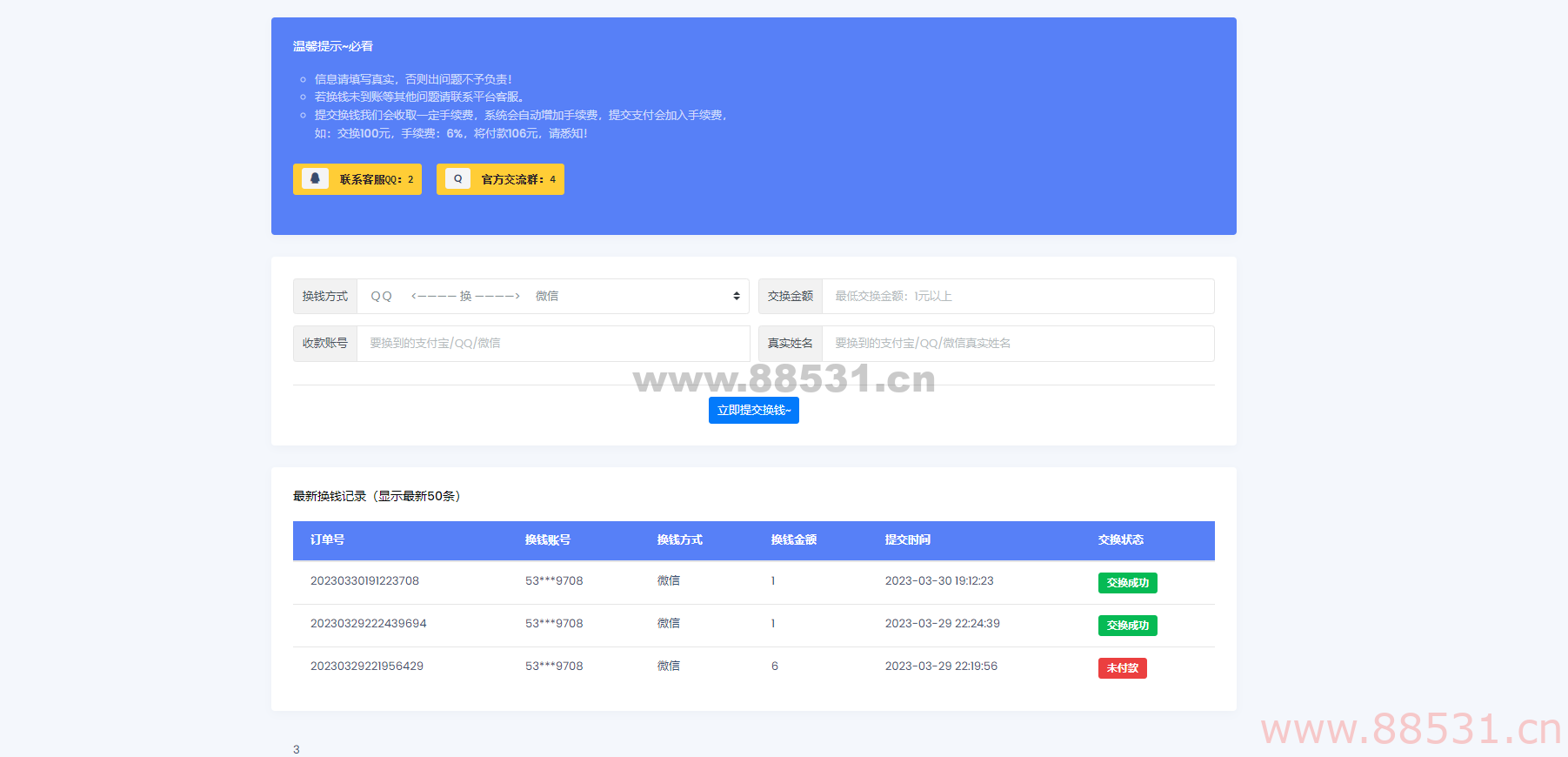Click the 订单号 column header
The height and width of the screenshot is (757, 1568).
[x=327, y=539]
